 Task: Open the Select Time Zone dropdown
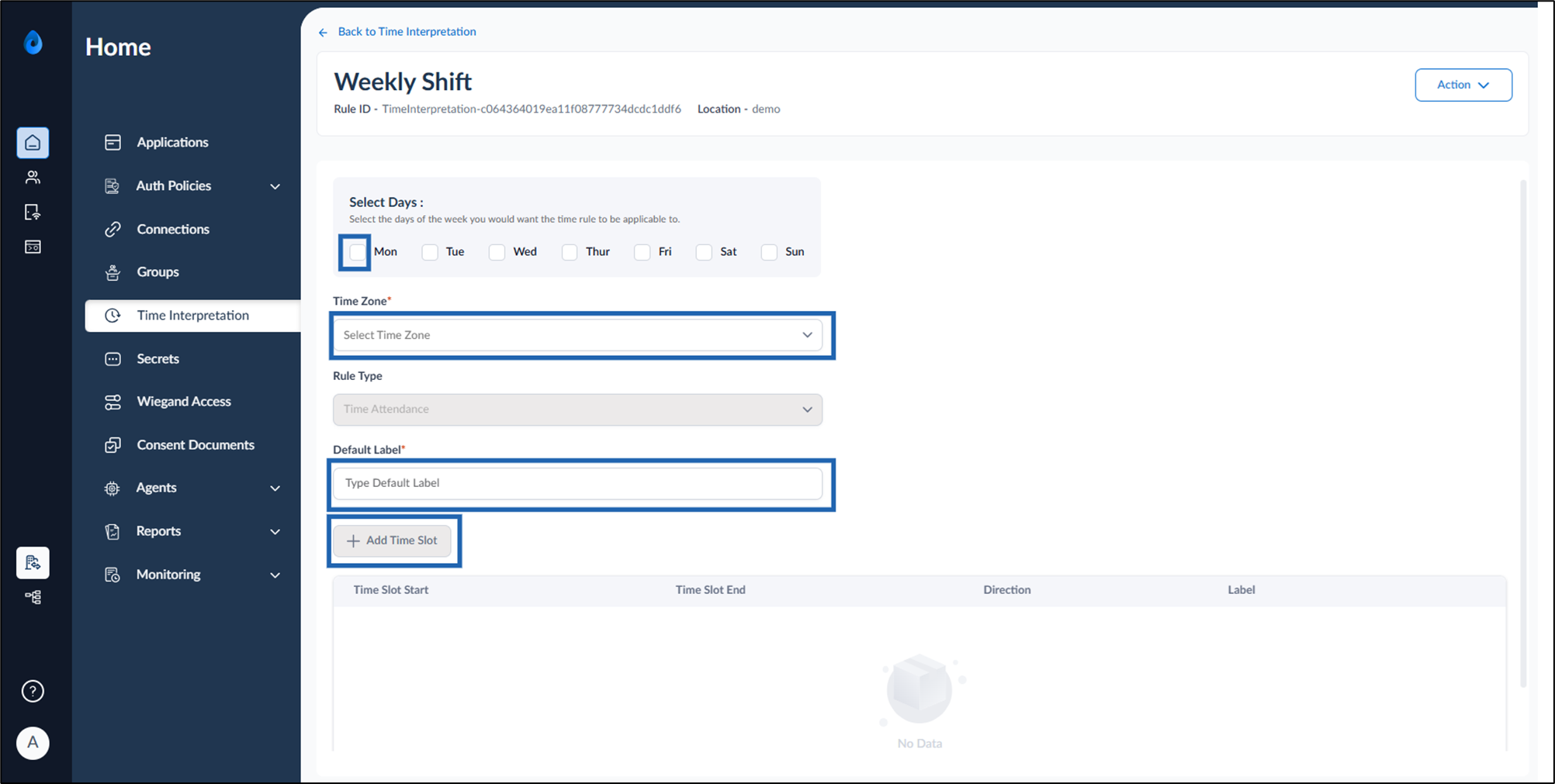coord(577,335)
